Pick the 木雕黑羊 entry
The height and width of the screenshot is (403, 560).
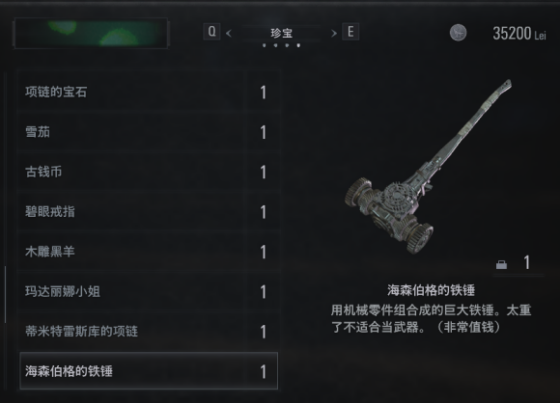149,252
